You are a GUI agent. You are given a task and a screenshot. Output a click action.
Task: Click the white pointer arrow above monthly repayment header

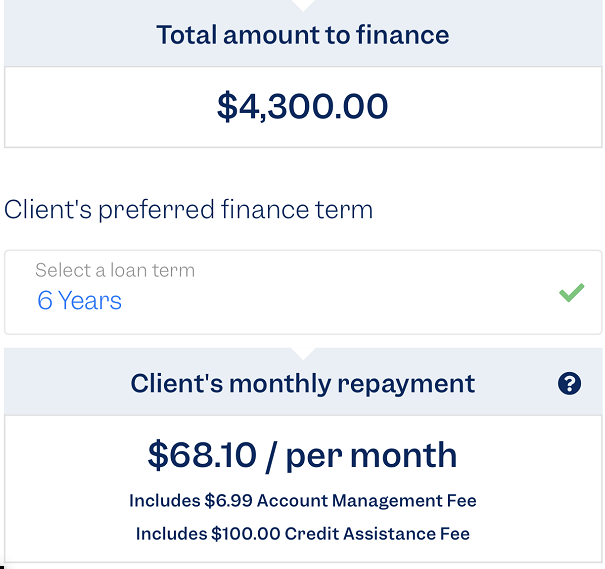coord(303,353)
